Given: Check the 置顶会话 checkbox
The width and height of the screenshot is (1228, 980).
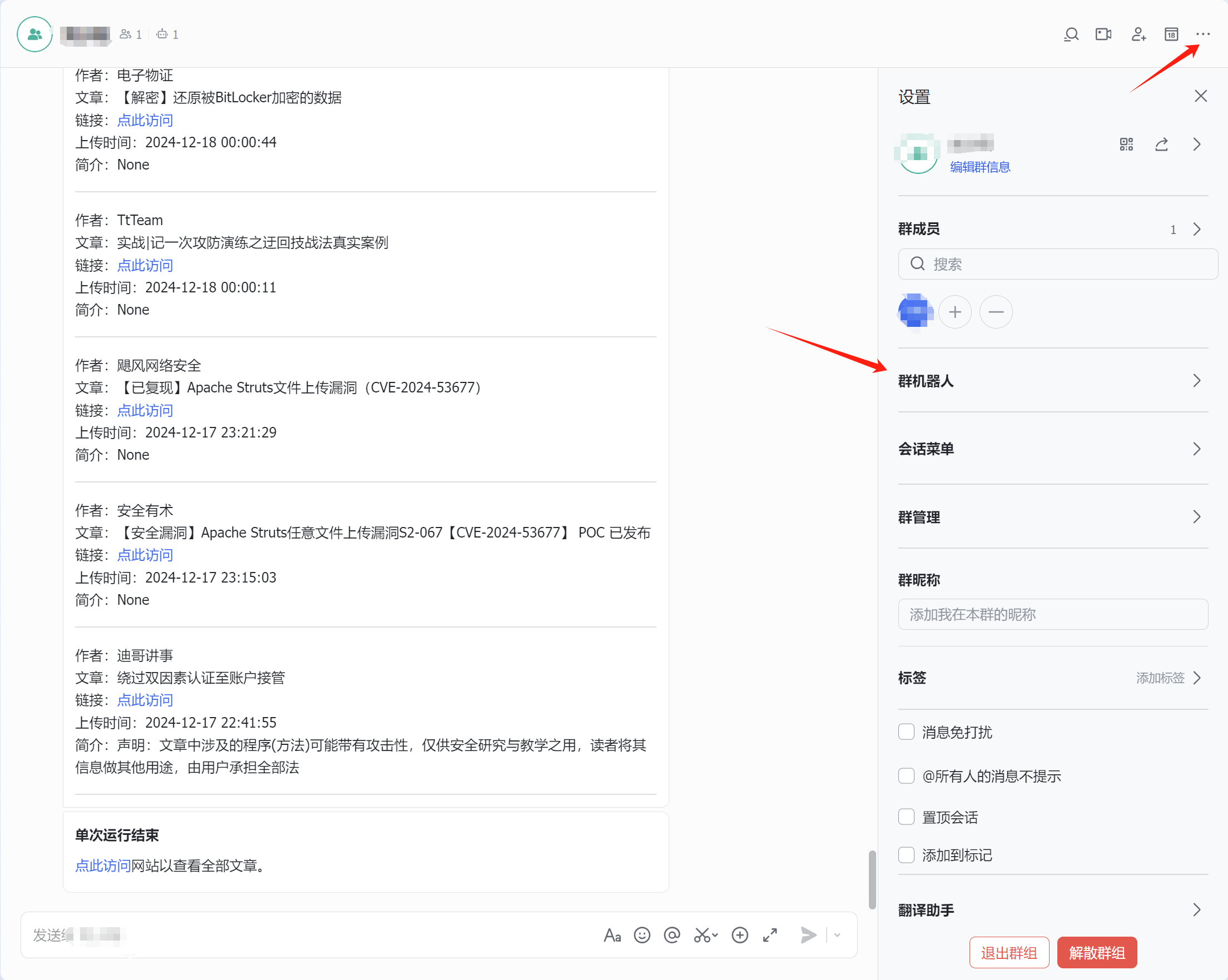Looking at the screenshot, I should click(906, 817).
